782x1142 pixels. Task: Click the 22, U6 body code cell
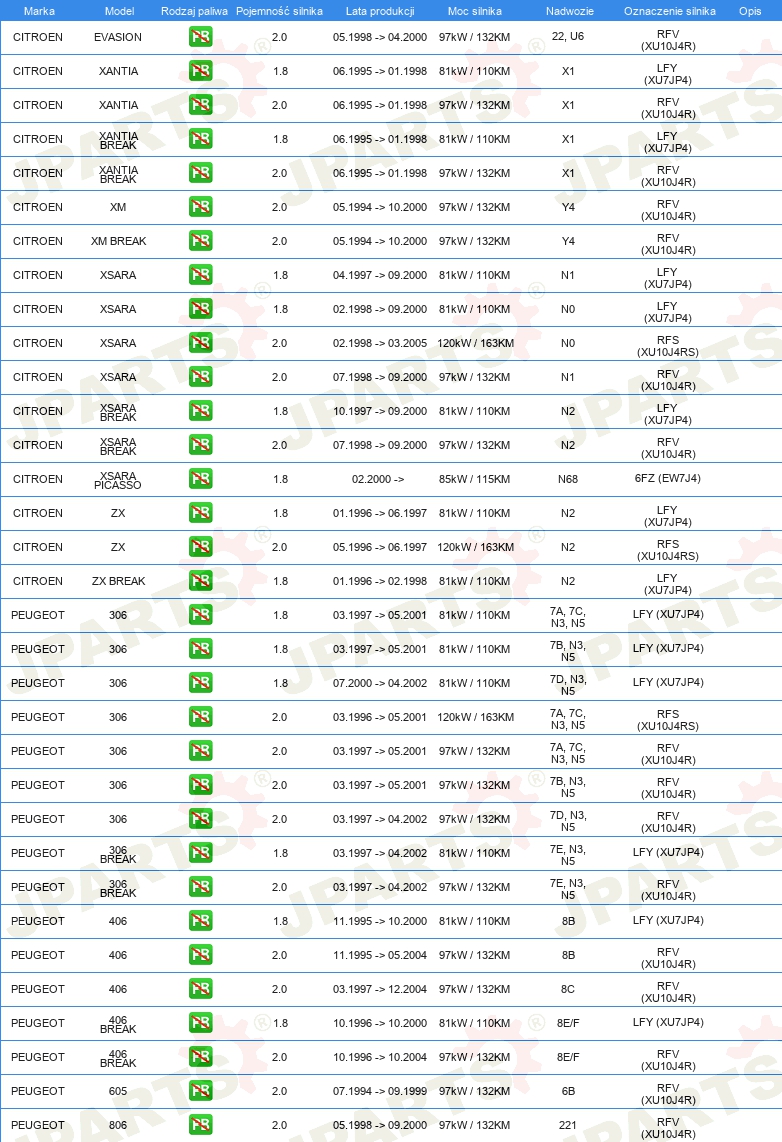pos(568,36)
